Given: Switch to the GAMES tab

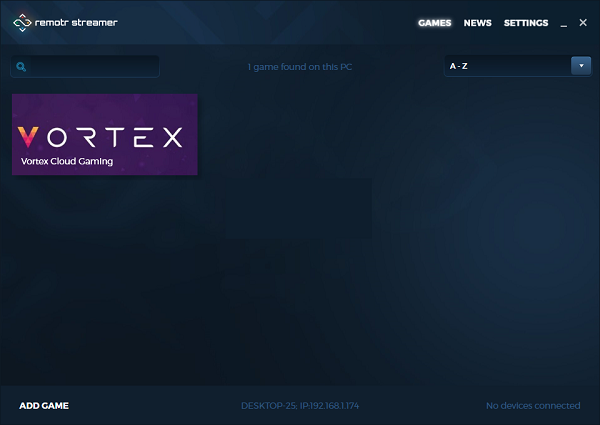Looking at the screenshot, I should (434, 23).
